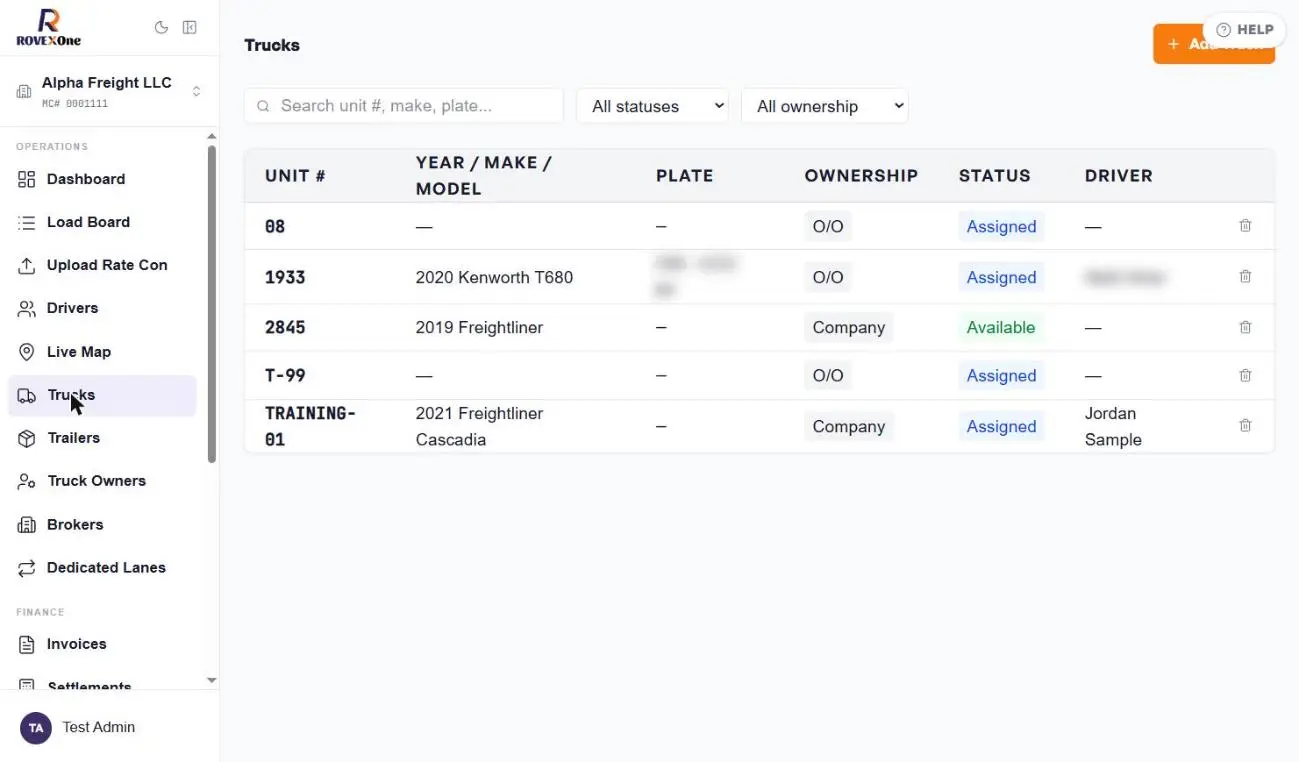
Task: Go to Upload Rate Con
Action: (102, 265)
